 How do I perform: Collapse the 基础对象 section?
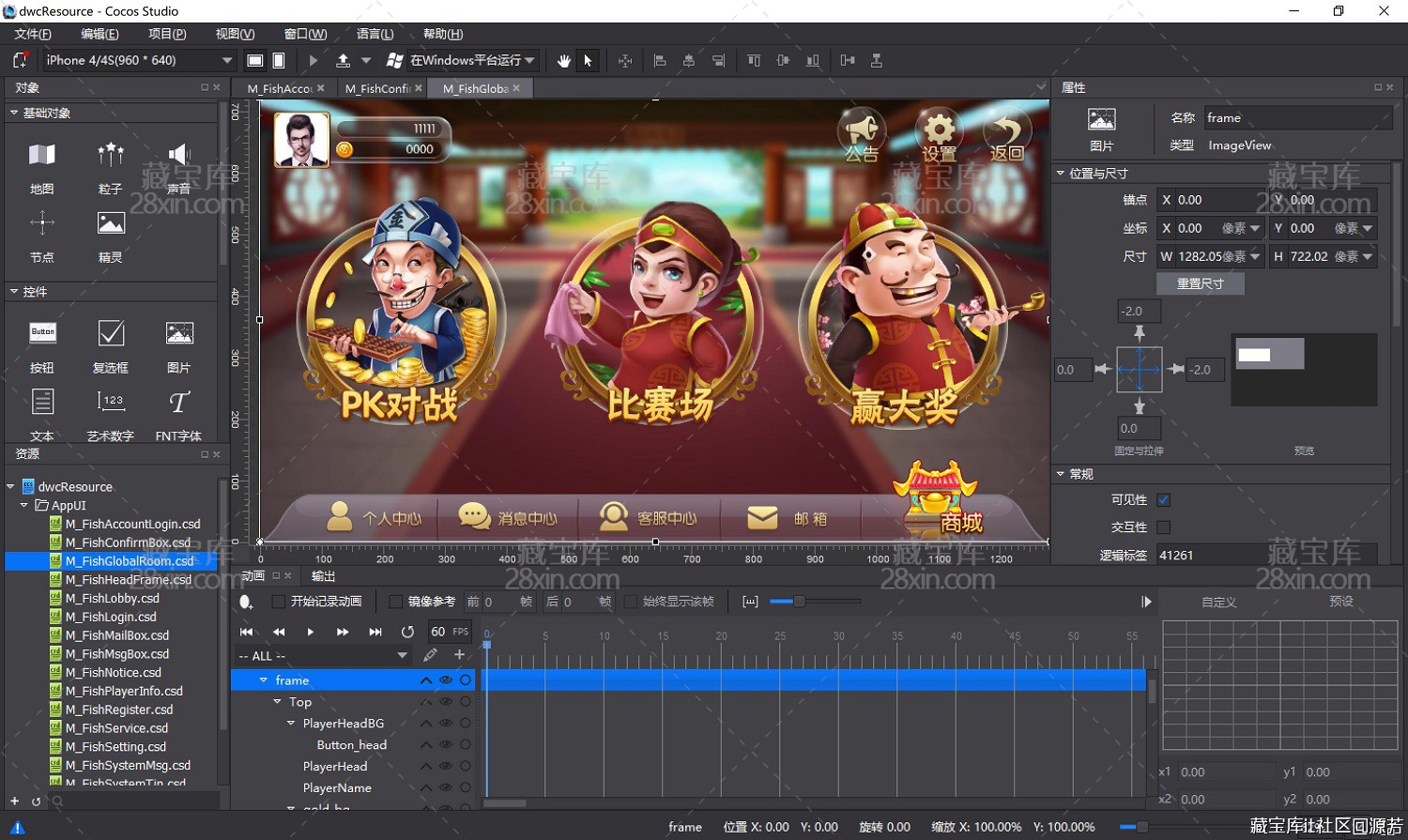pyautogui.click(x=14, y=113)
